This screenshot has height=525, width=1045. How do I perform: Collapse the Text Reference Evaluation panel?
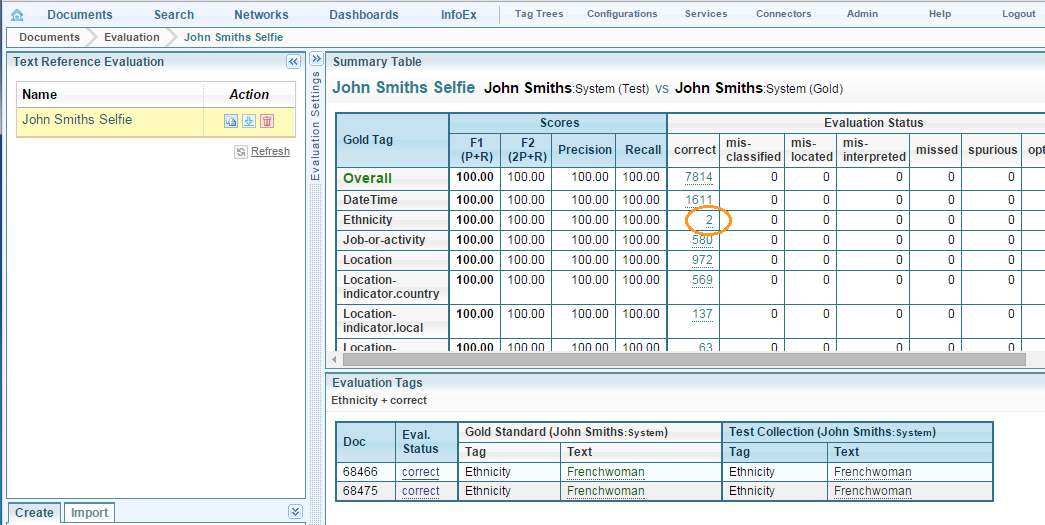tap(294, 62)
